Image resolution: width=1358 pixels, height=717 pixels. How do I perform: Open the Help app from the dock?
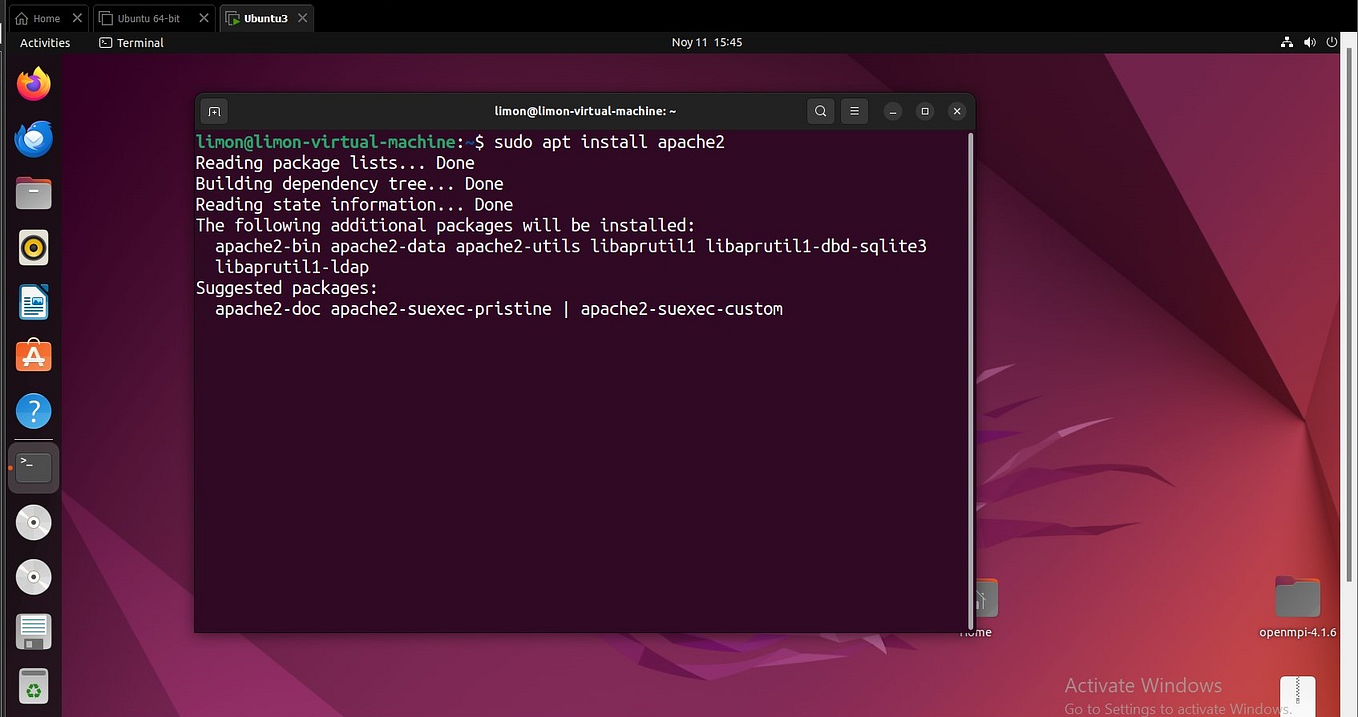point(33,411)
